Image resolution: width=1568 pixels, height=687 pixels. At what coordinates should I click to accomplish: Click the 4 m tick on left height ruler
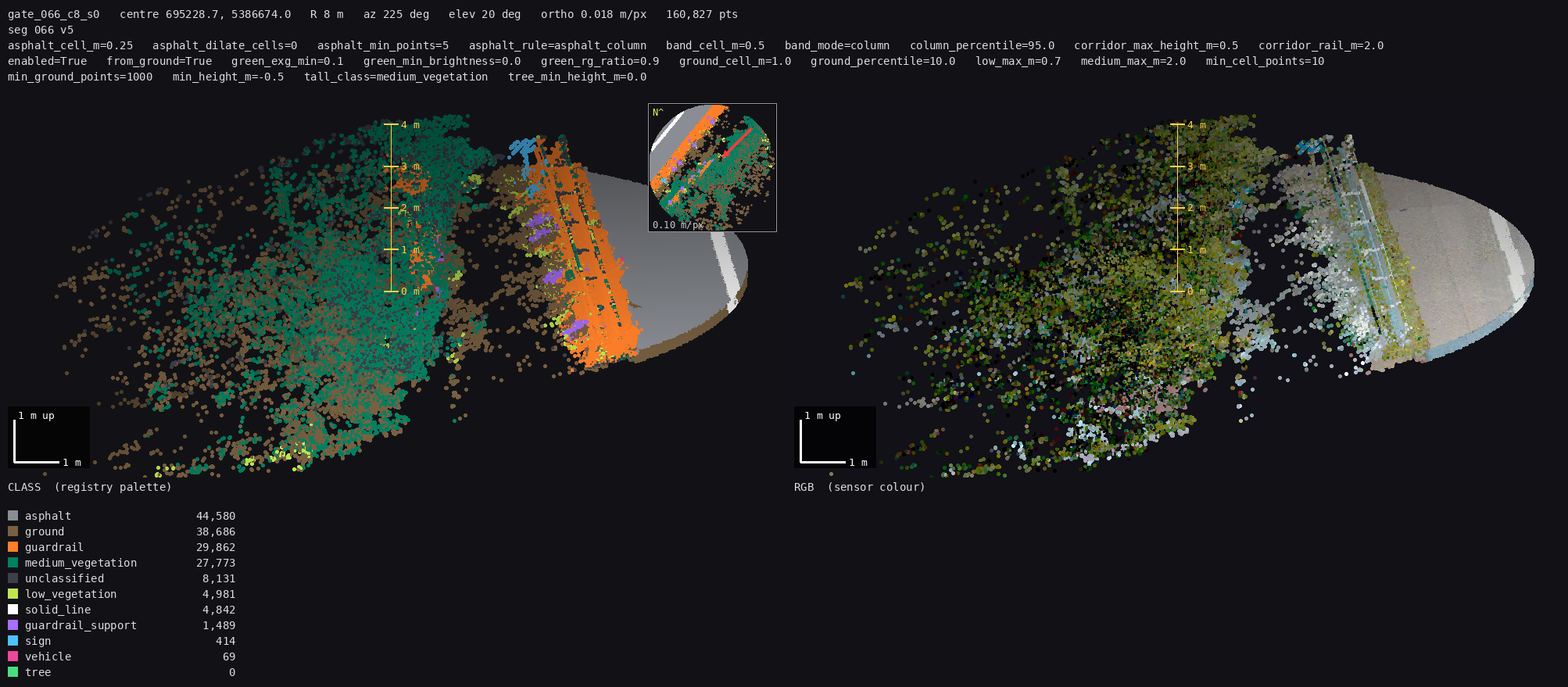pos(392,125)
